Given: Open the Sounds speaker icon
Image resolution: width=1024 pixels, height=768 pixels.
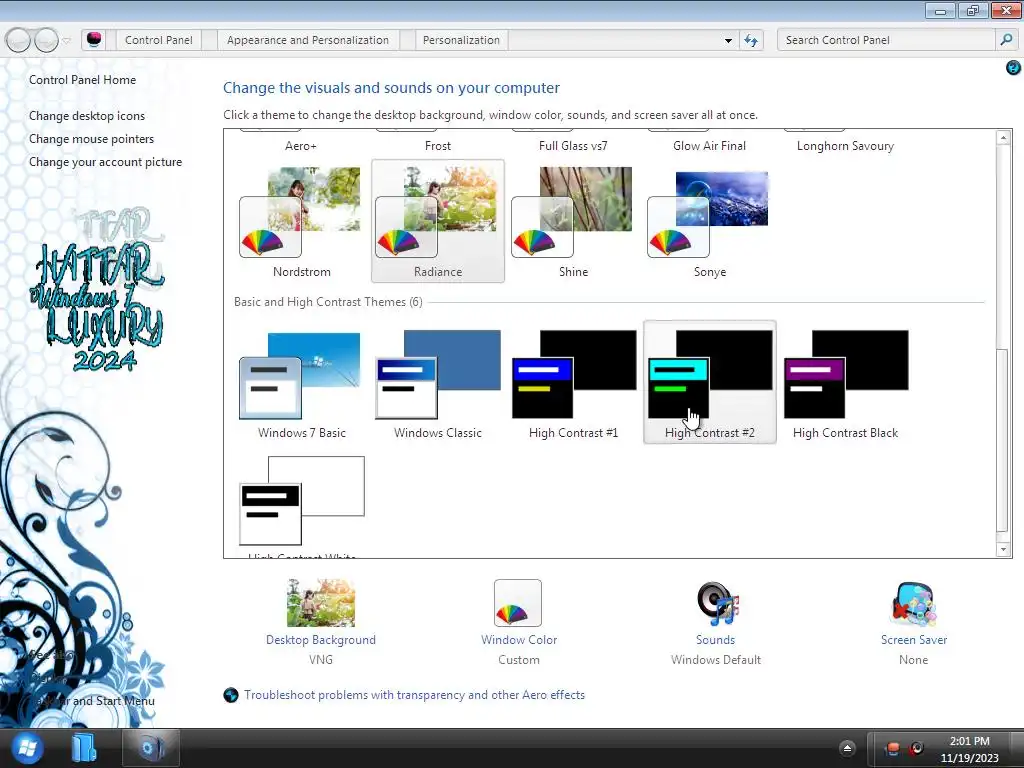Looking at the screenshot, I should [716, 603].
